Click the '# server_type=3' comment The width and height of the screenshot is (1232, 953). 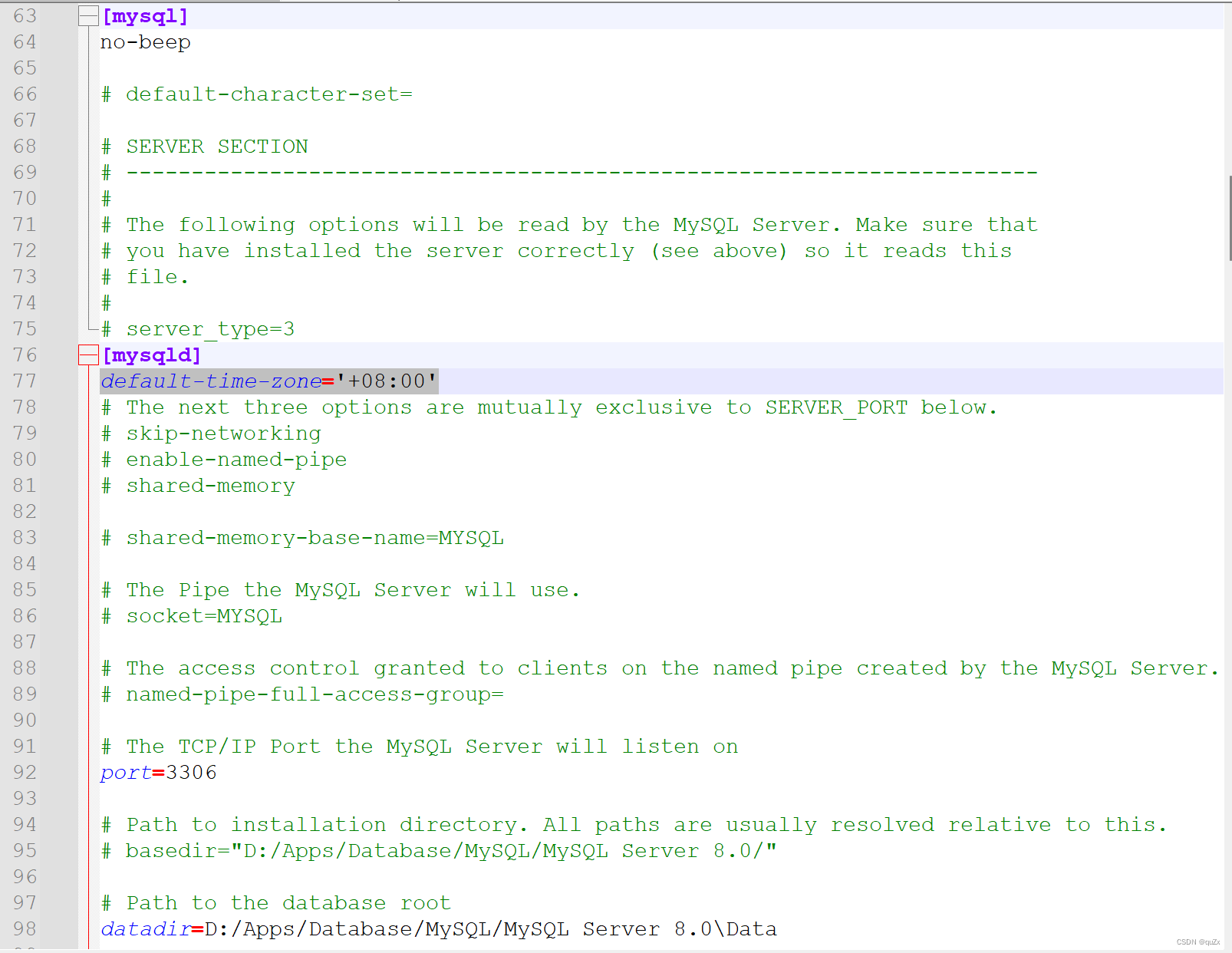tap(198, 329)
